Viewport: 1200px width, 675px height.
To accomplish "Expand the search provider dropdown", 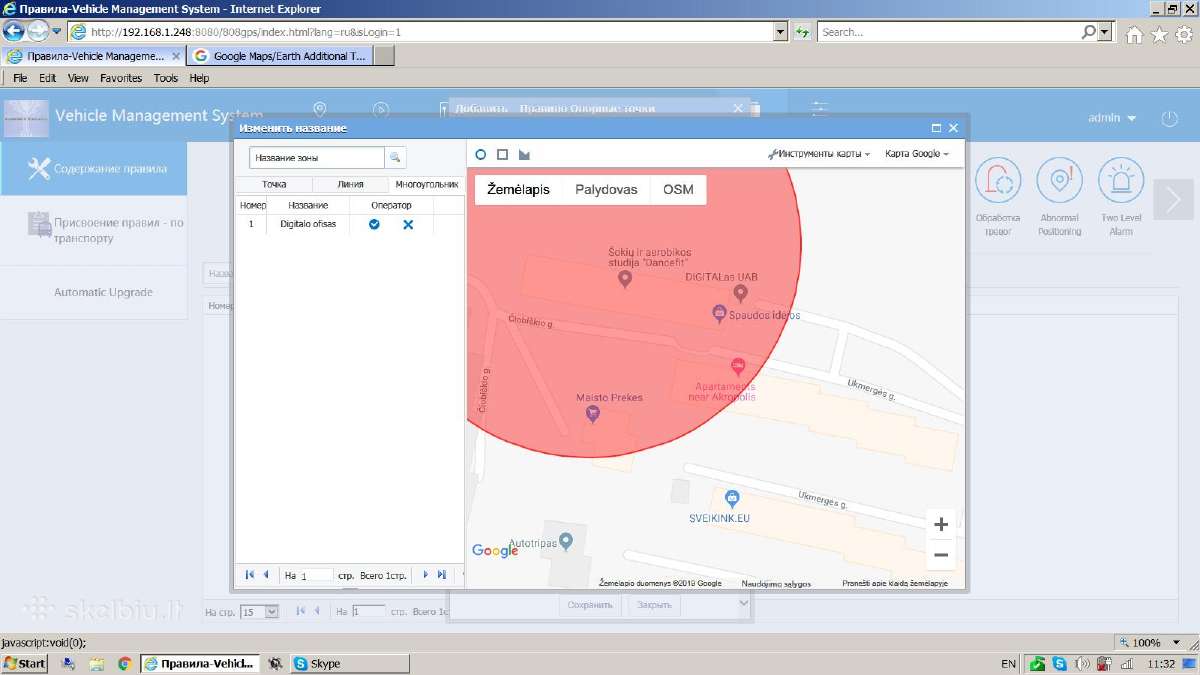I will click(x=1105, y=32).
